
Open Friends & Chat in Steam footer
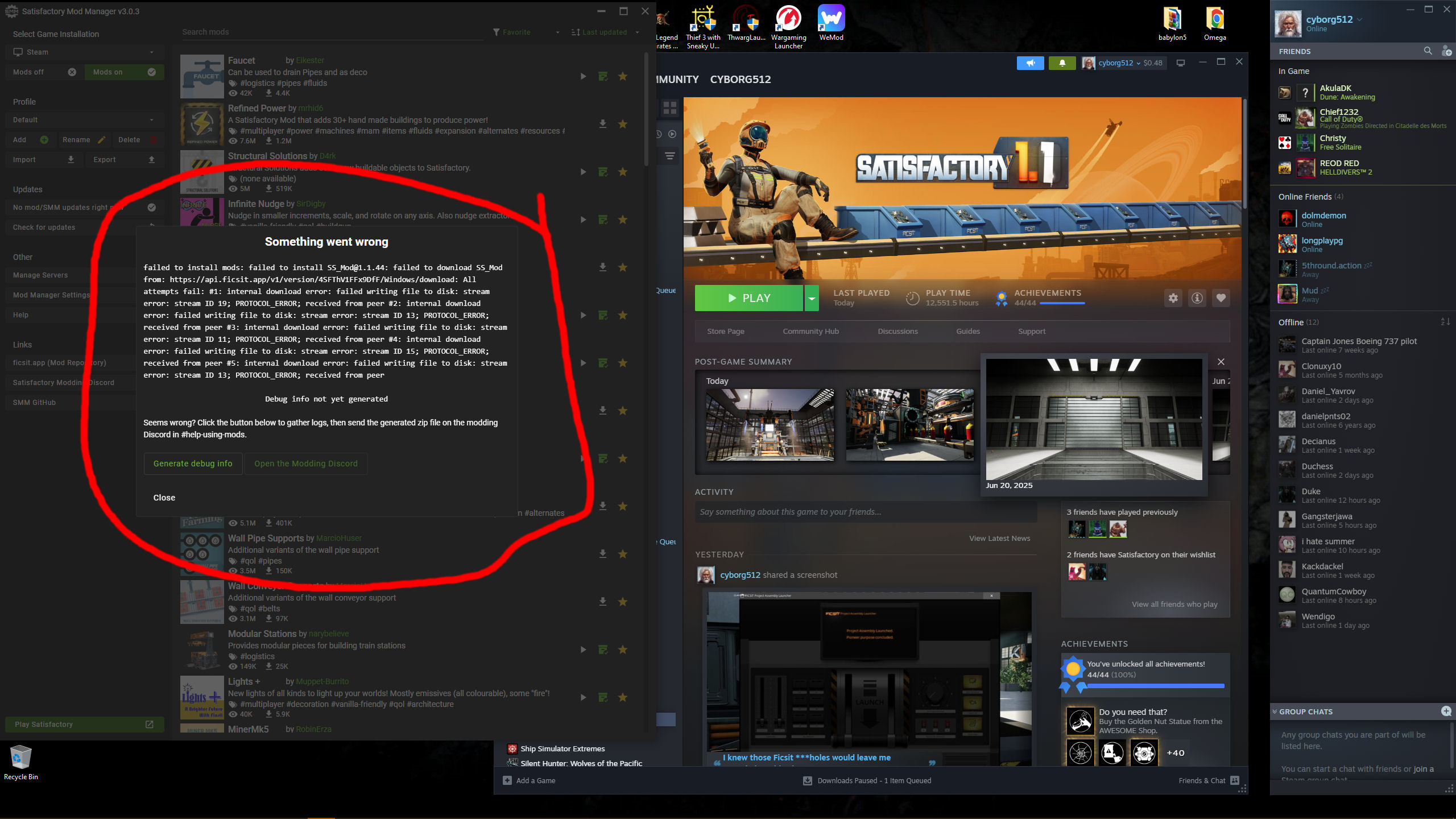(1209, 780)
